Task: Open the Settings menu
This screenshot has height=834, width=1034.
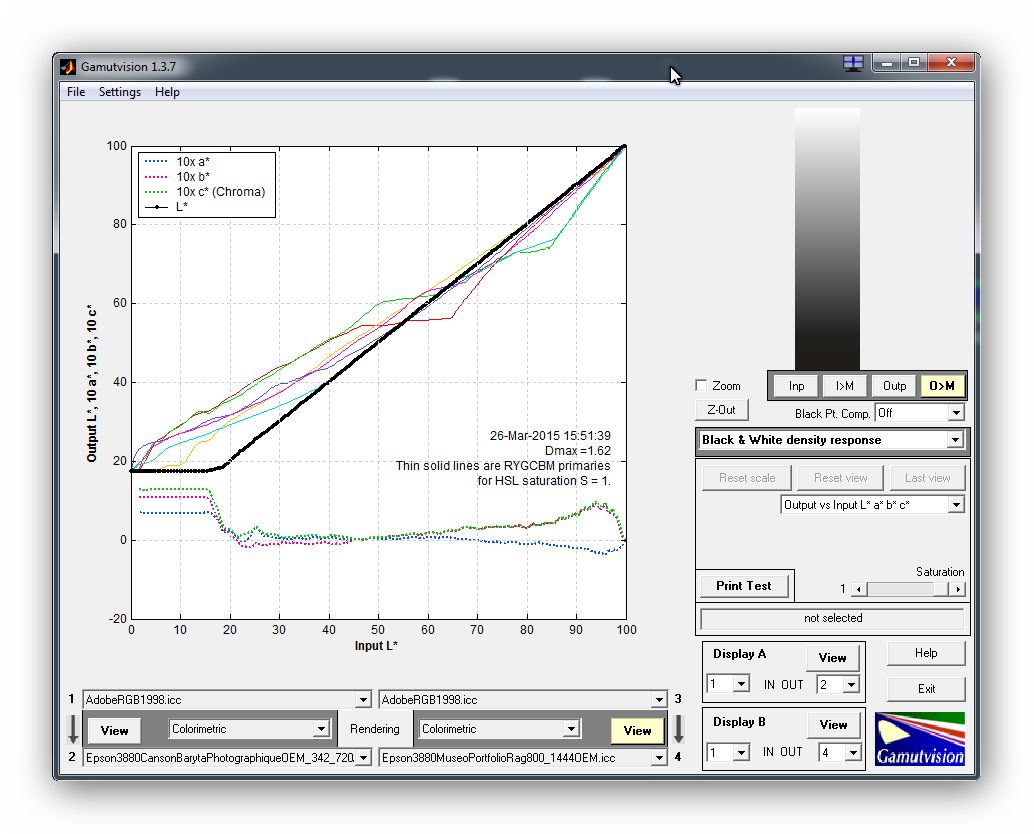Action: click(120, 92)
